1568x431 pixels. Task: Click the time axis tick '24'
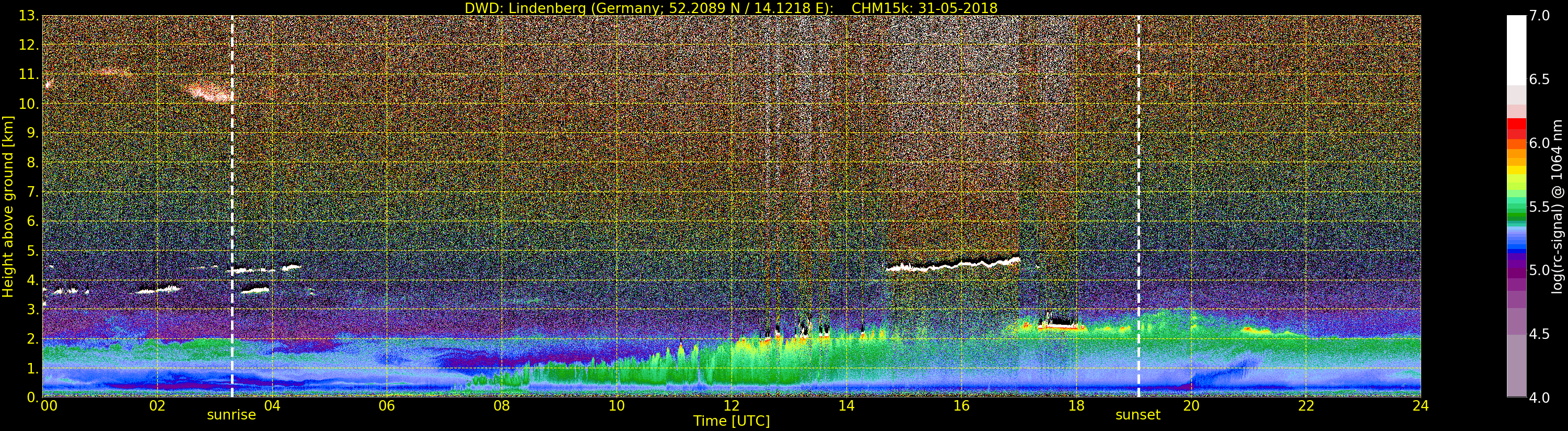point(1420,406)
